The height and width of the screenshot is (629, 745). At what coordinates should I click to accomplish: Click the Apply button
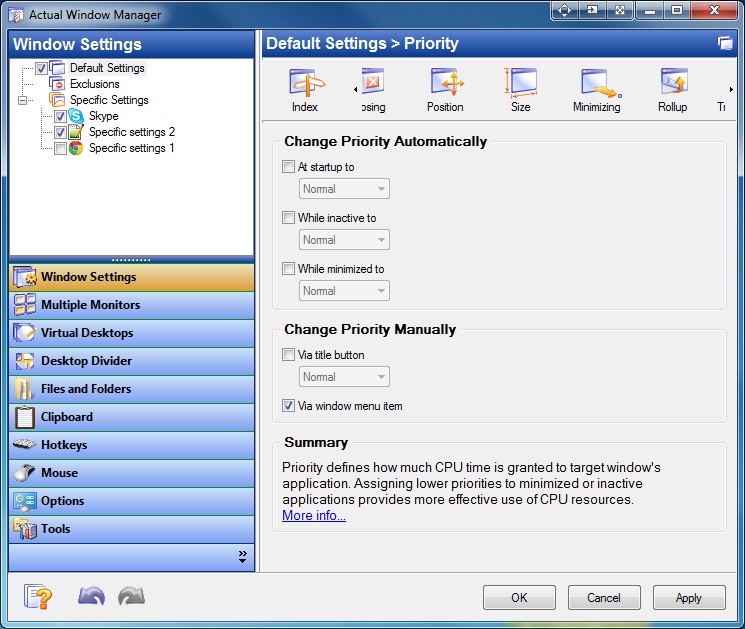click(689, 598)
